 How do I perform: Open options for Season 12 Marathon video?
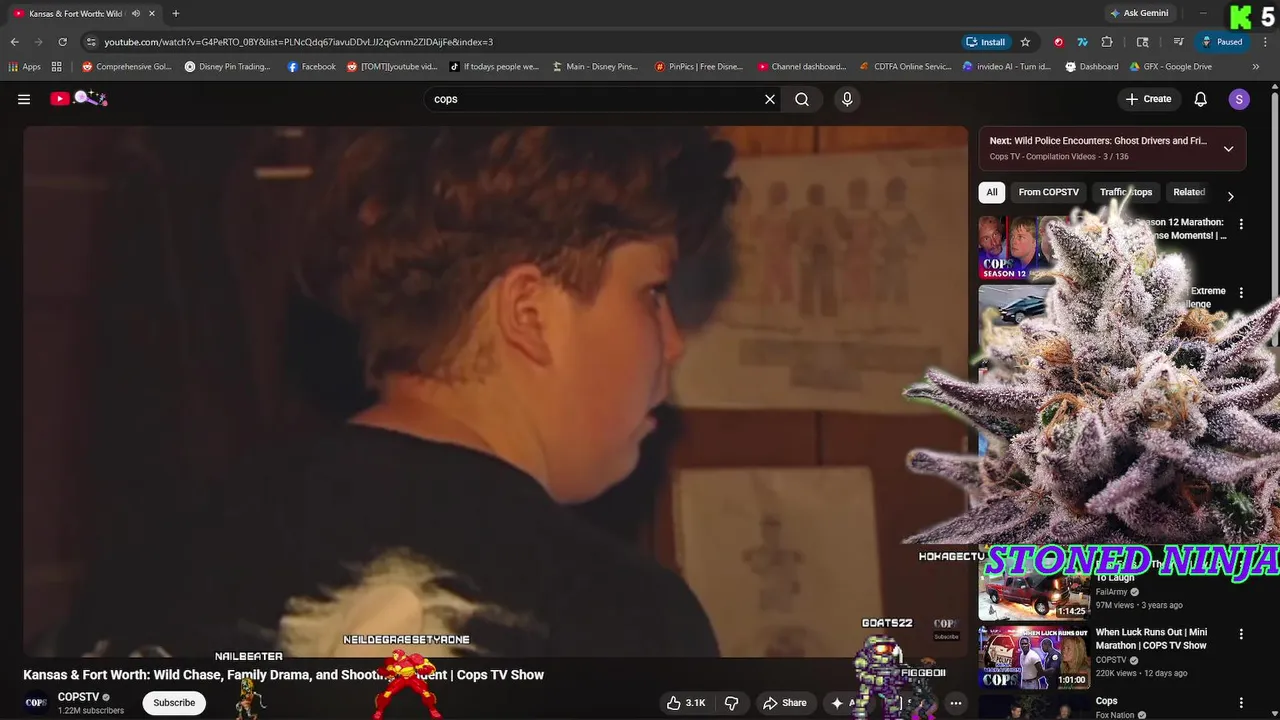point(1241,224)
